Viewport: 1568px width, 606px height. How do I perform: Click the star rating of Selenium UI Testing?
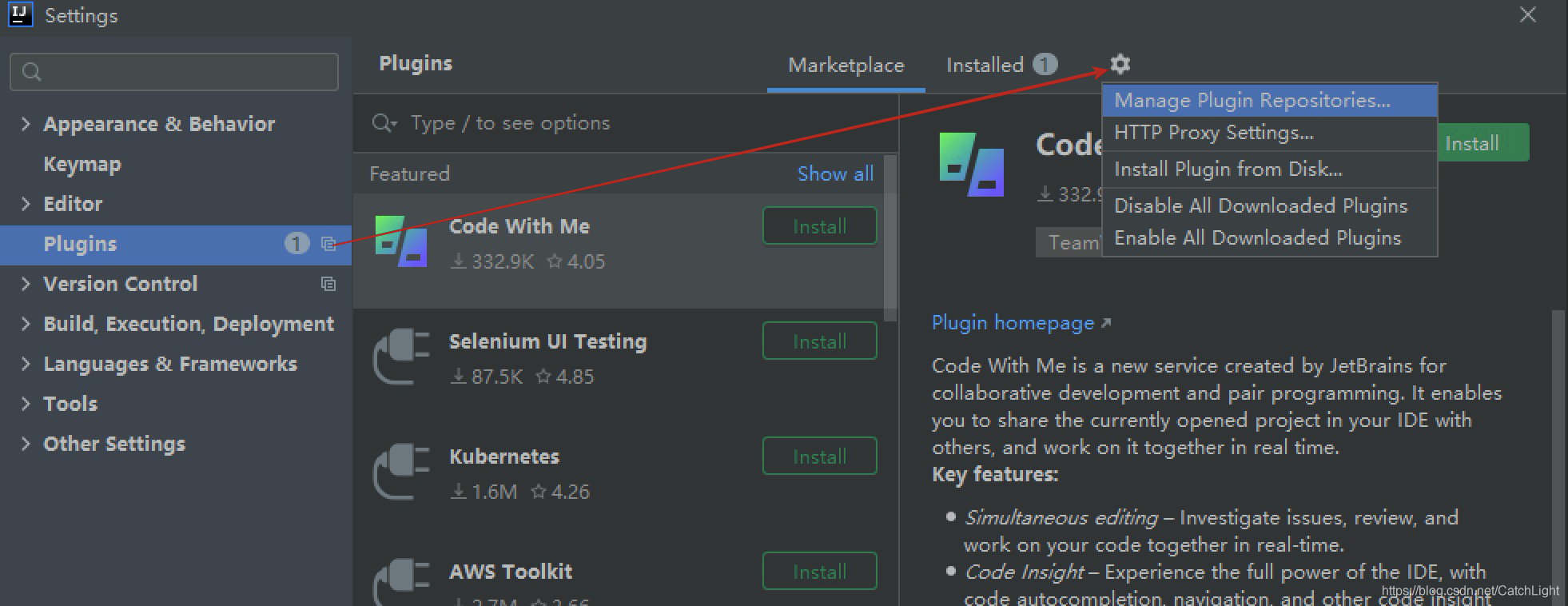click(565, 377)
